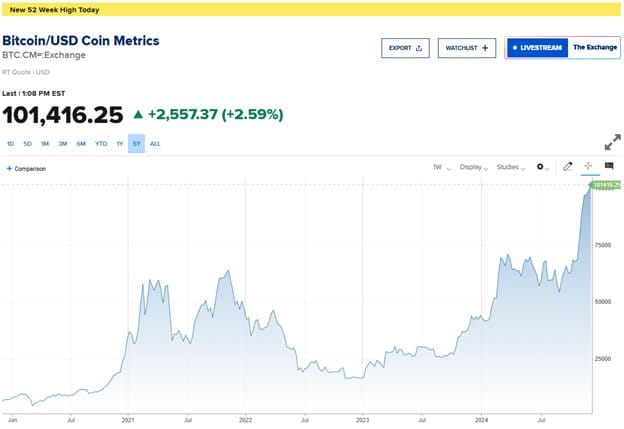Image resolution: width=624 pixels, height=429 pixels.
Task: Click the LIVESTREAM button
Action: tap(537, 48)
